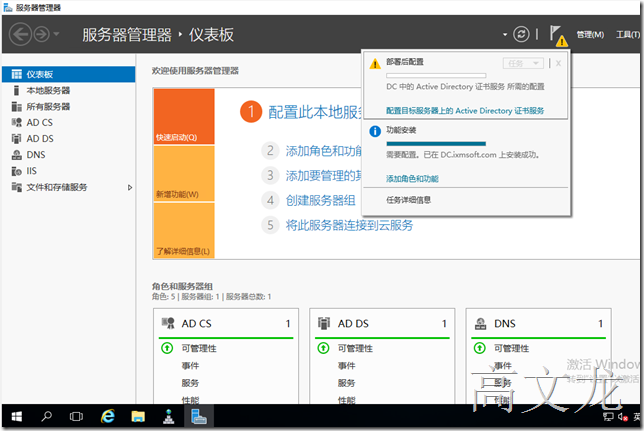Click the IIS sidebar icon
This screenshot has width=644, height=431.
(x=16, y=171)
